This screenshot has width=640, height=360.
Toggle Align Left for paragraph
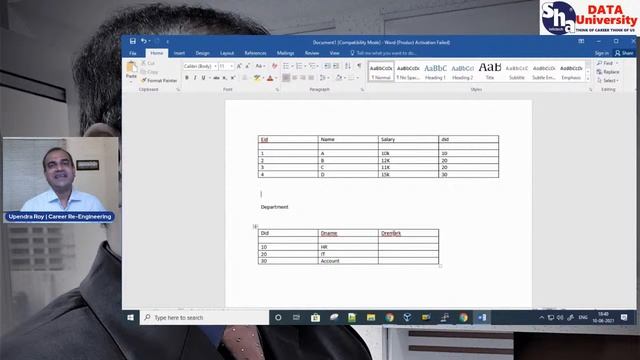(286, 78)
